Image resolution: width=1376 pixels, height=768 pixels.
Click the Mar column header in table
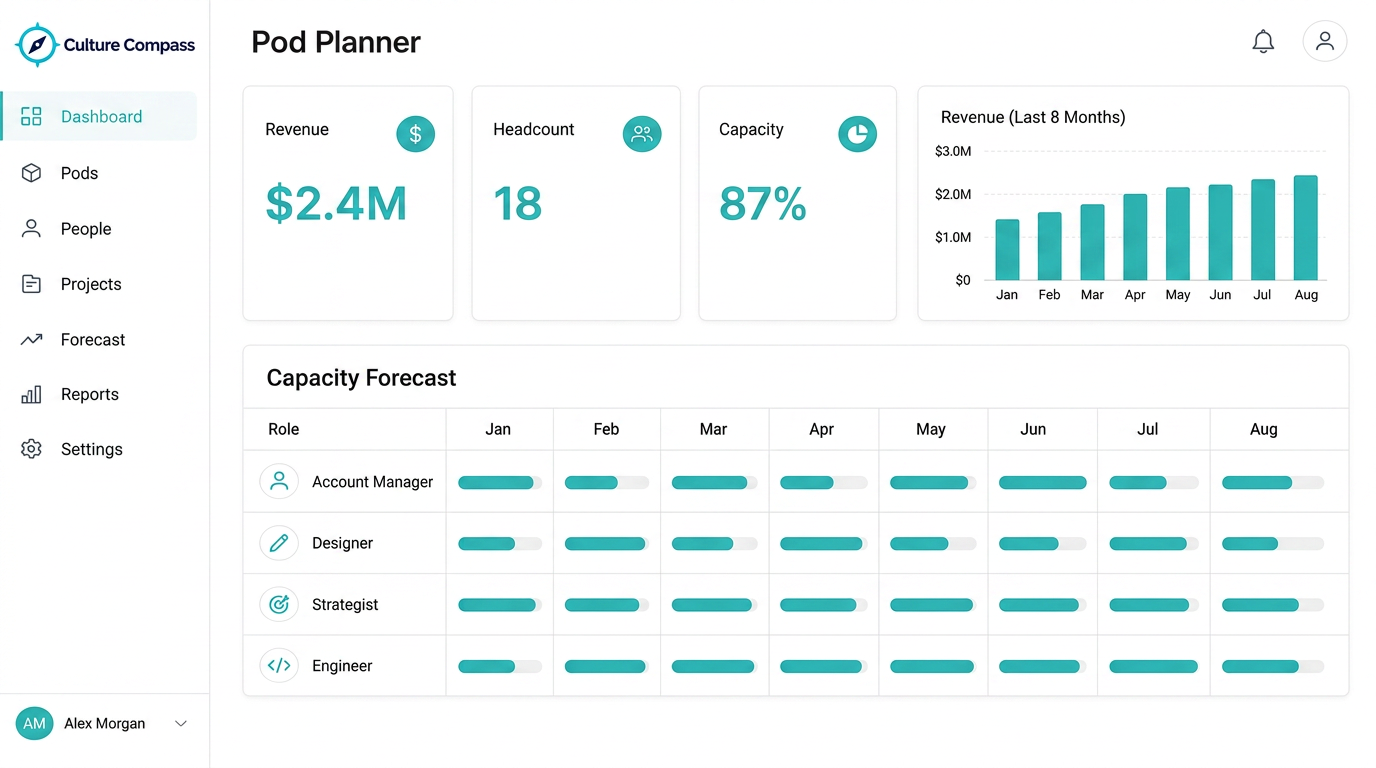tap(713, 429)
